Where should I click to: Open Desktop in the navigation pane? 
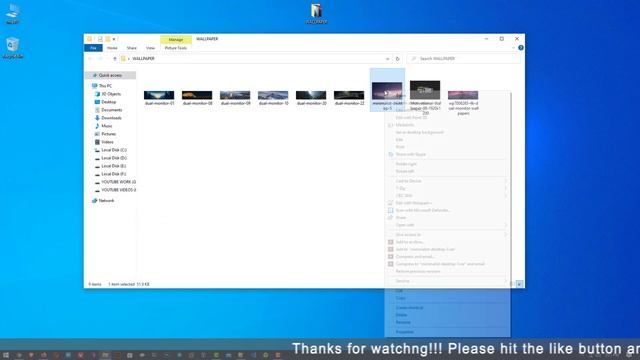point(109,102)
